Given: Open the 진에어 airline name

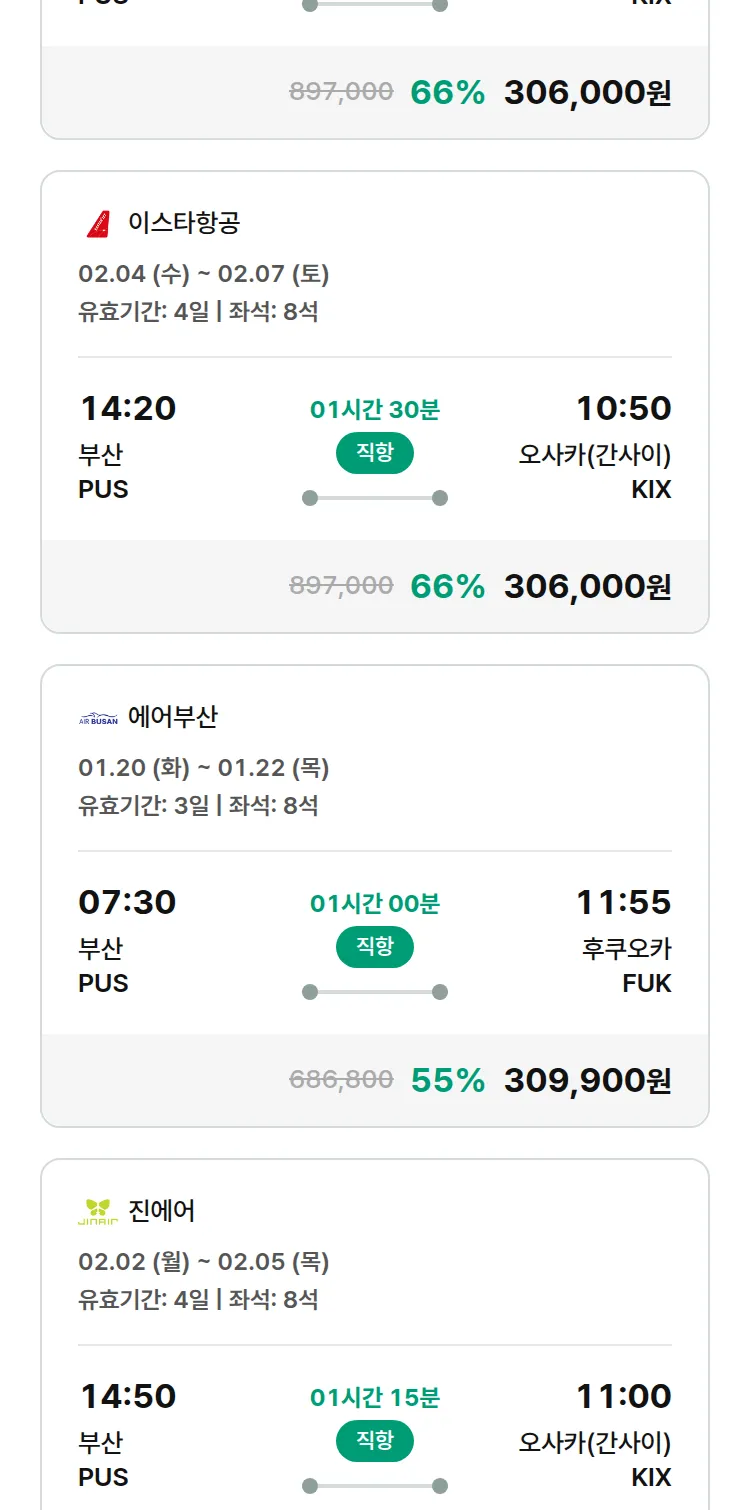Looking at the screenshot, I should (x=162, y=1211).
